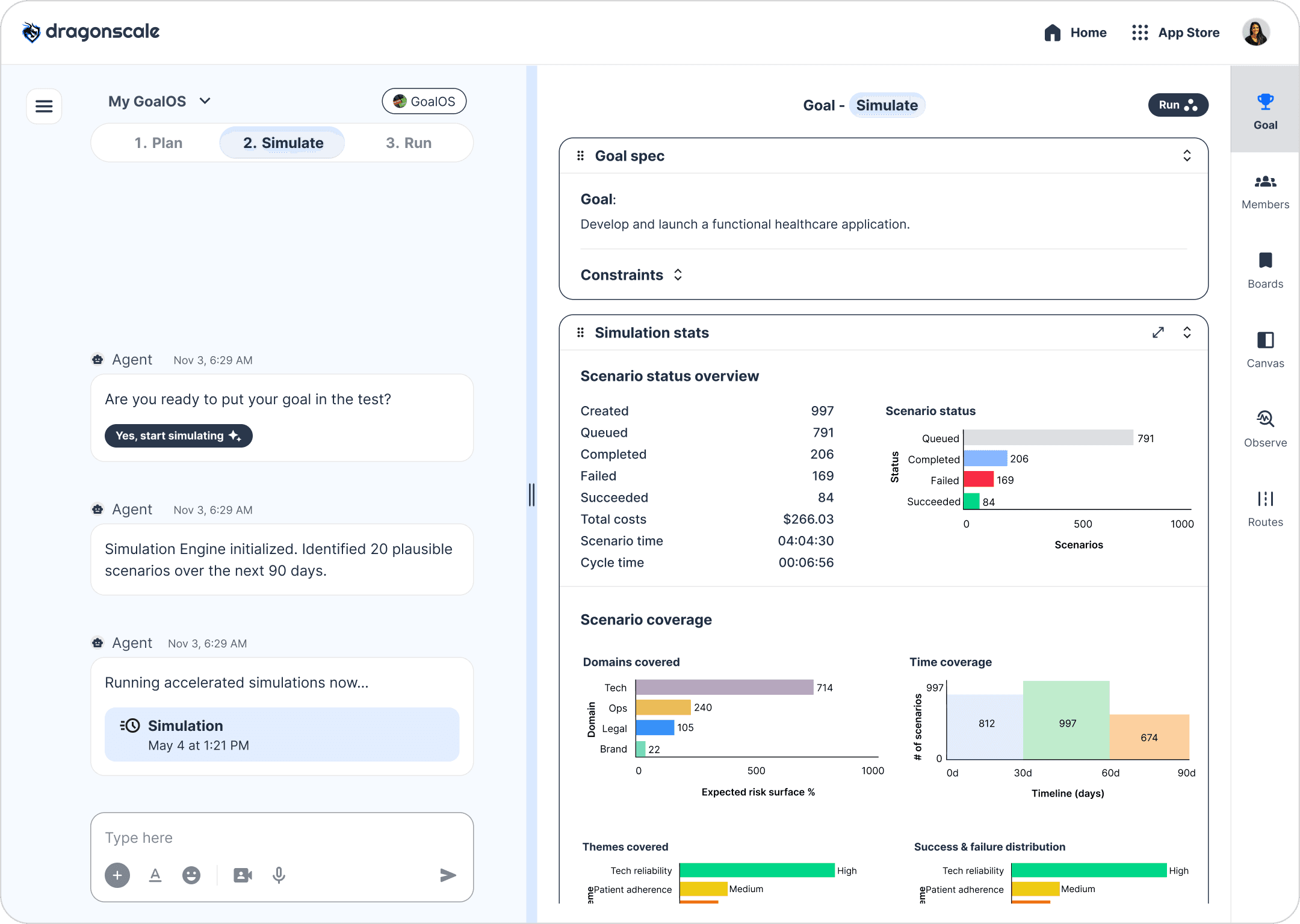Image resolution: width=1300 pixels, height=924 pixels.
Task: Click the Yes, start simulating button
Action: tap(178, 436)
